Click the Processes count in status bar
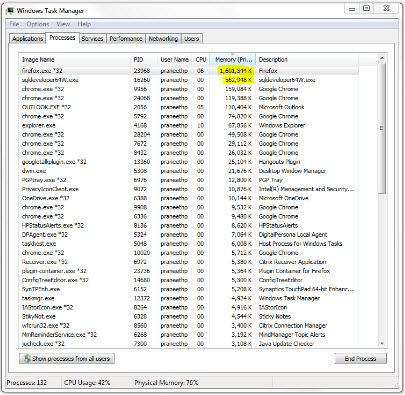 [x=27, y=382]
